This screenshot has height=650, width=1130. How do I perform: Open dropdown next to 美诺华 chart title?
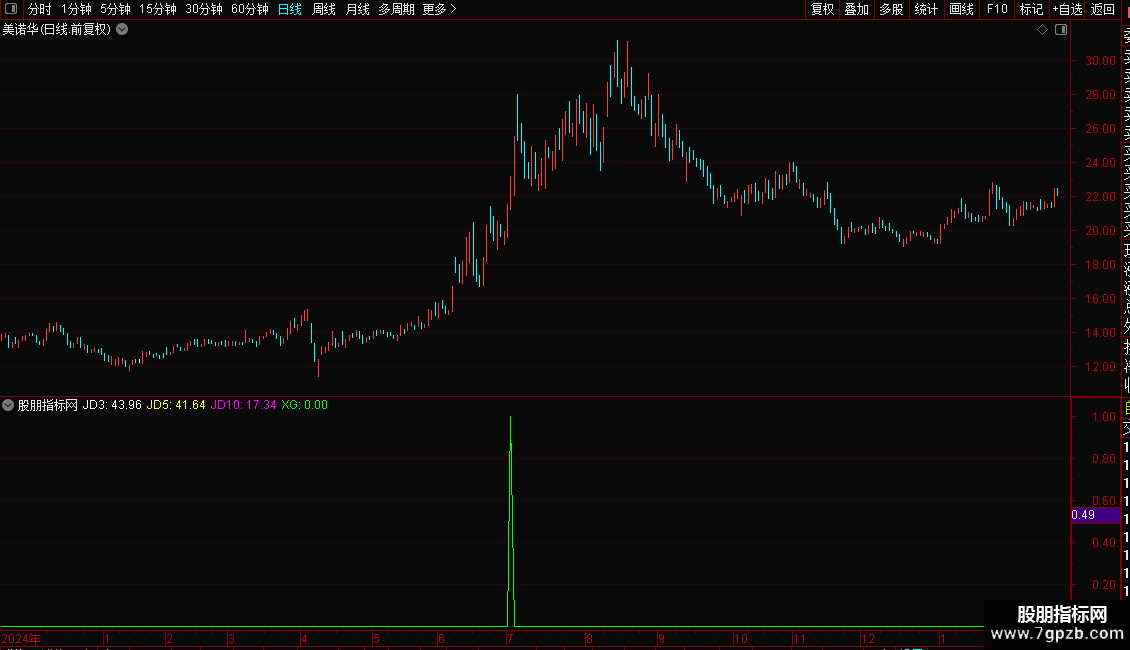point(123,30)
